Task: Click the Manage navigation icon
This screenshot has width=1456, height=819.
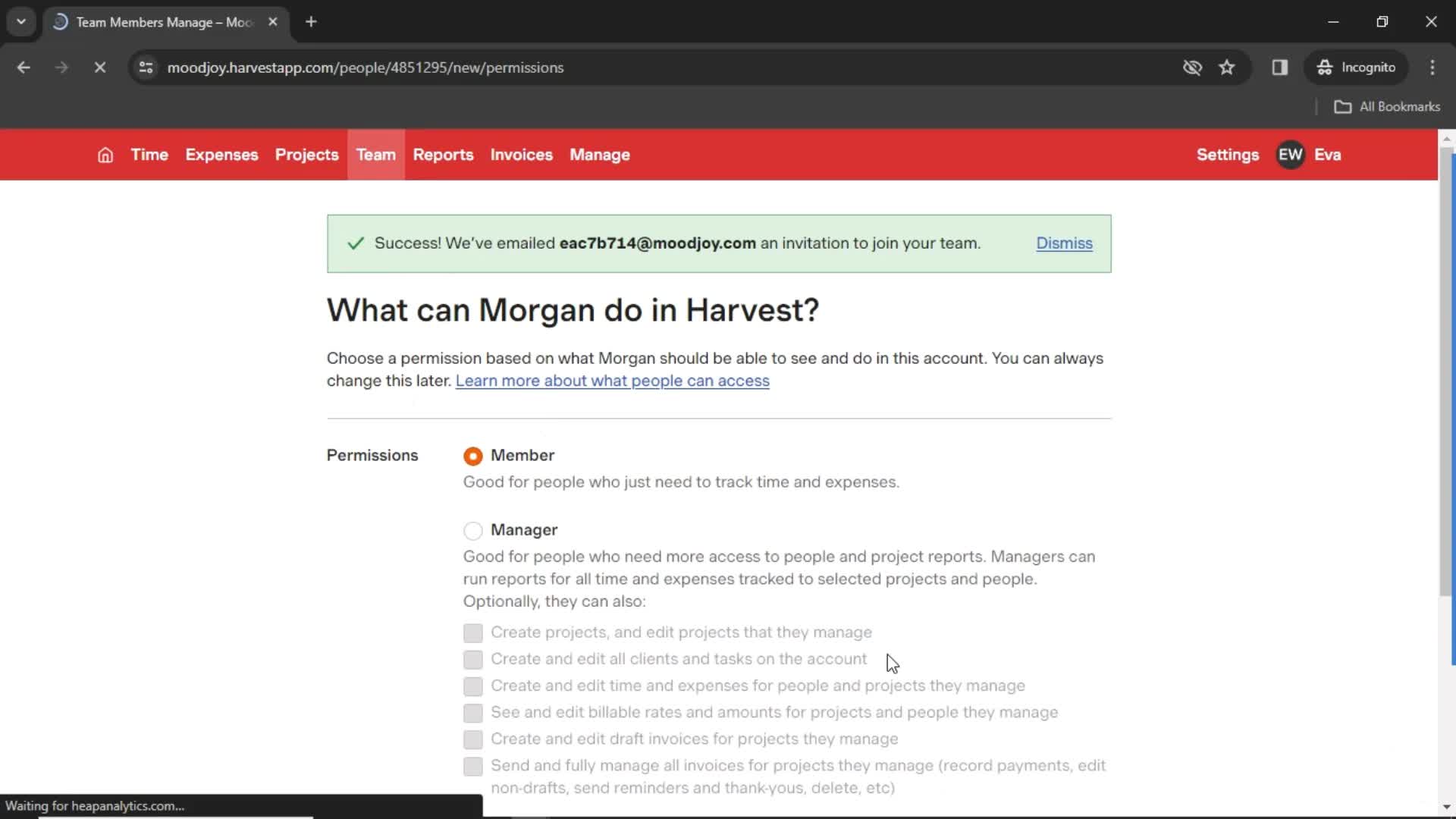Action: [x=600, y=155]
